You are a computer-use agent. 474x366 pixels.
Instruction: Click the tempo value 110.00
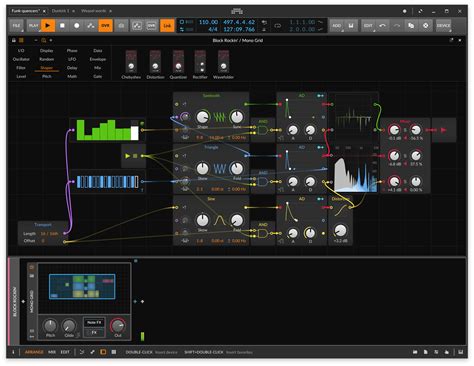(x=209, y=22)
